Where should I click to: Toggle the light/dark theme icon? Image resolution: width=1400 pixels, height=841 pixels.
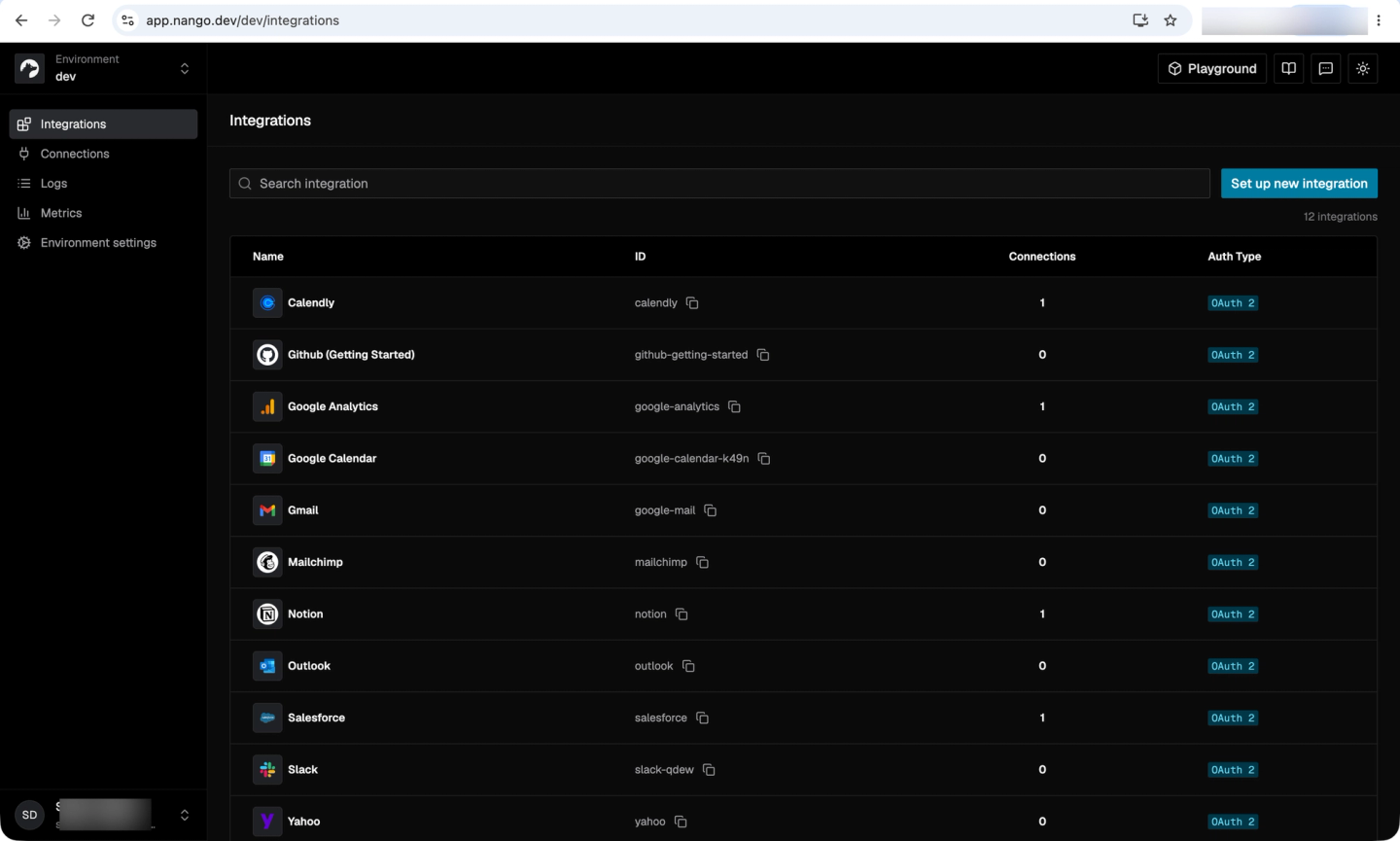click(1363, 69)
